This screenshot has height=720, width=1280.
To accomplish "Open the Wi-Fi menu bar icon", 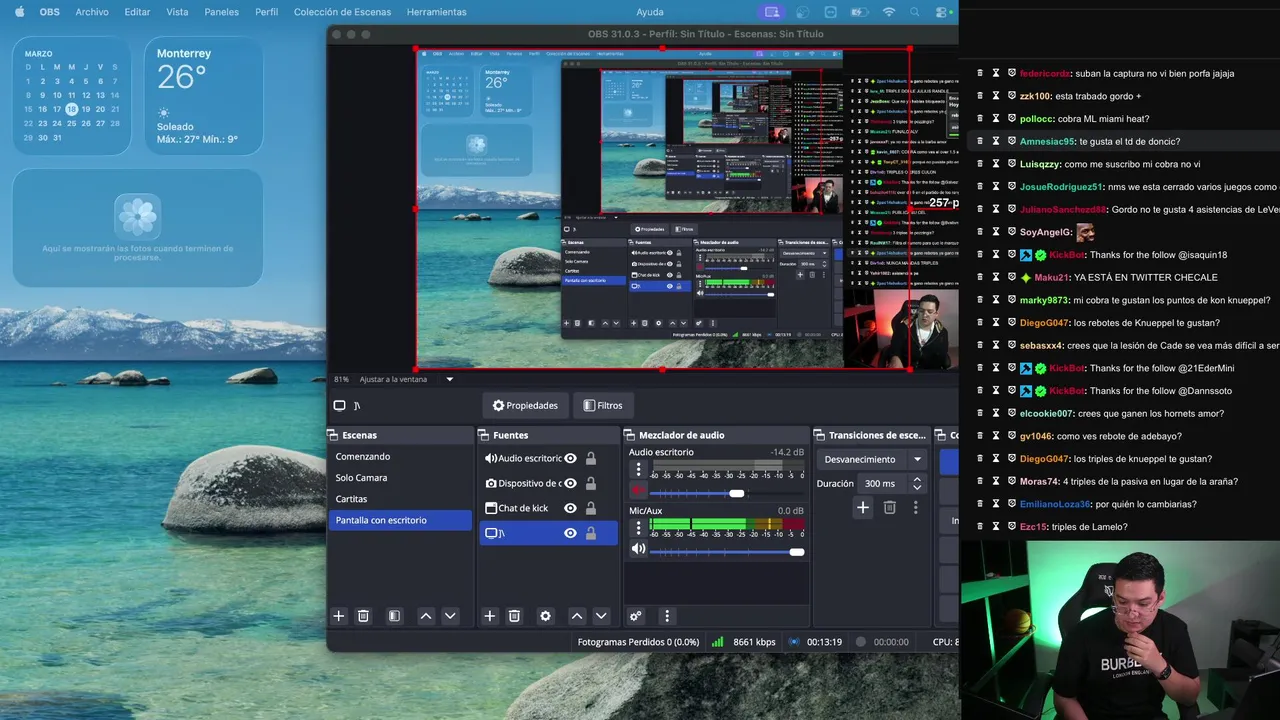I will 888,12.
